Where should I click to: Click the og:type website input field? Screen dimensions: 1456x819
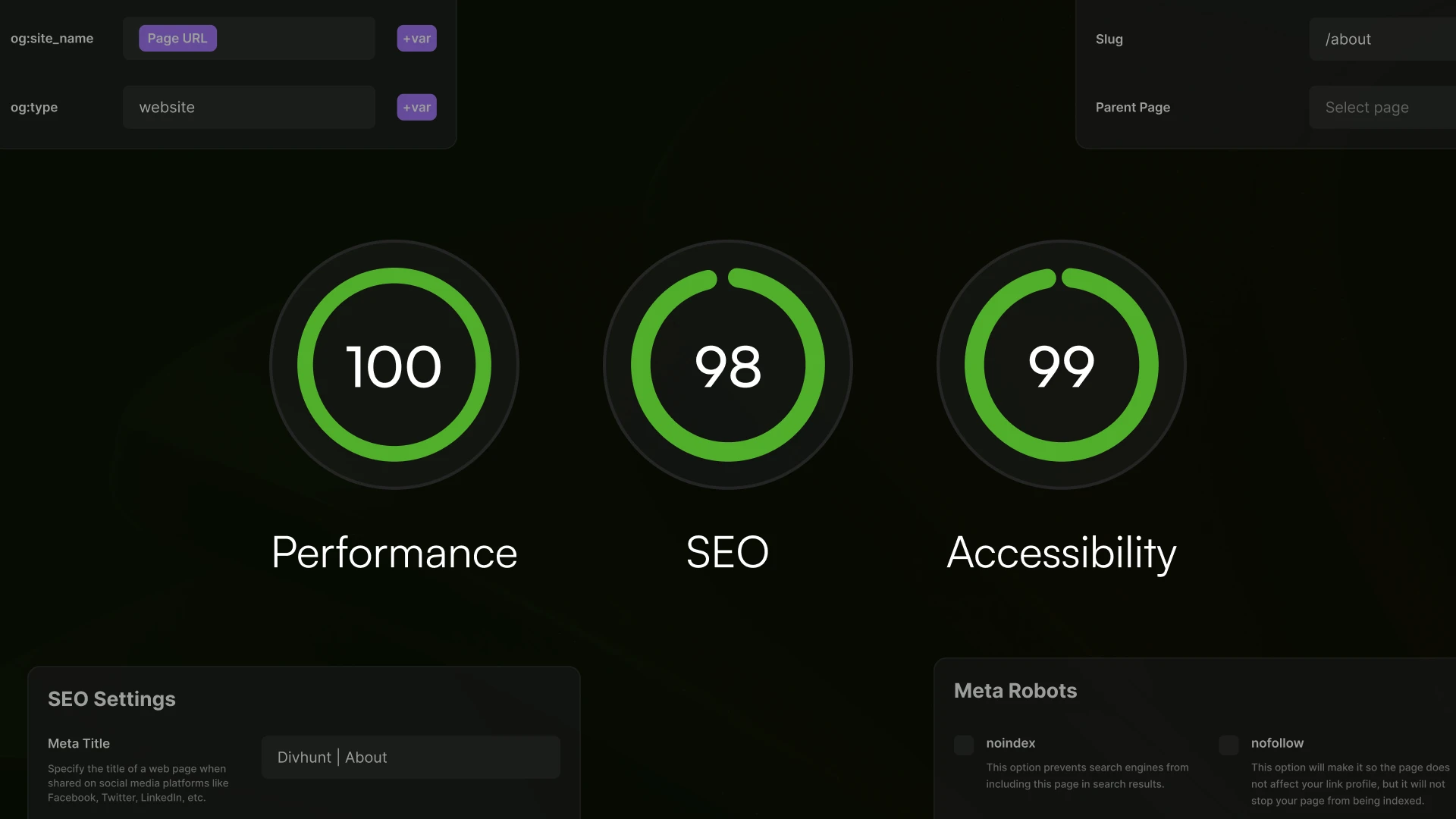coord(249,108)
